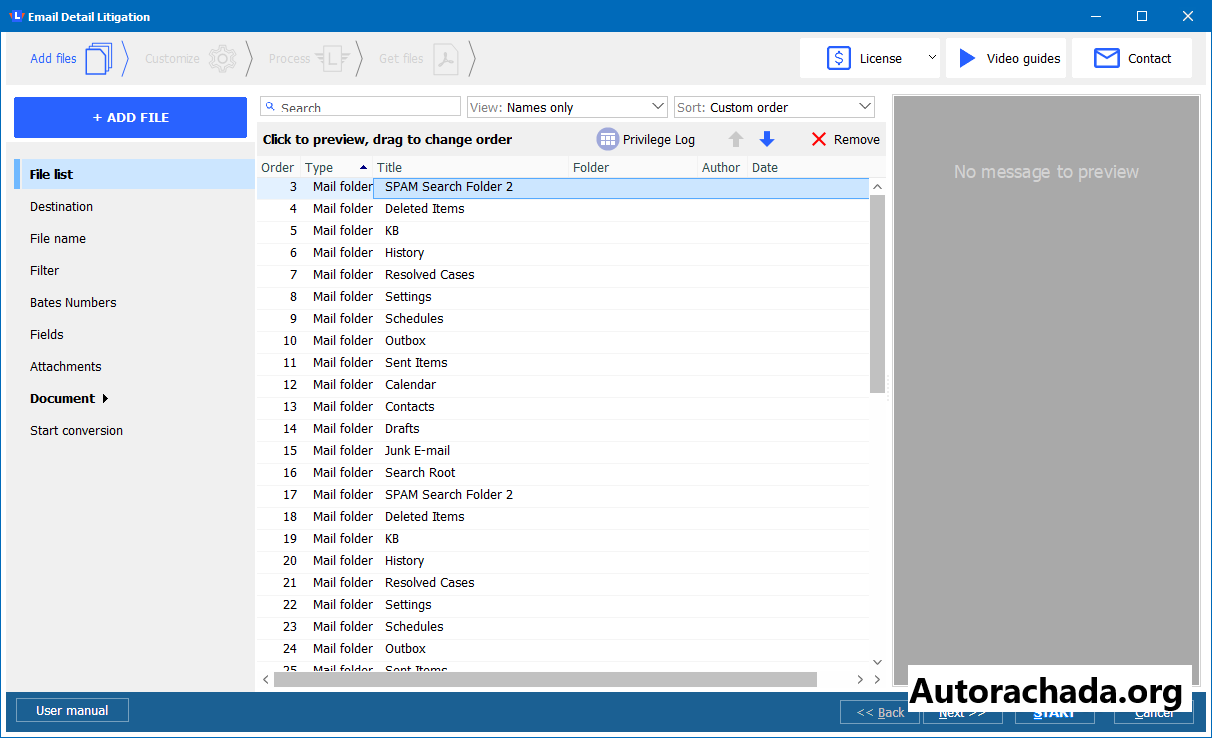Viewport: 1212px width, 738px height.
Task: Click the grey move-up arrow
Action: coord(736,140)
